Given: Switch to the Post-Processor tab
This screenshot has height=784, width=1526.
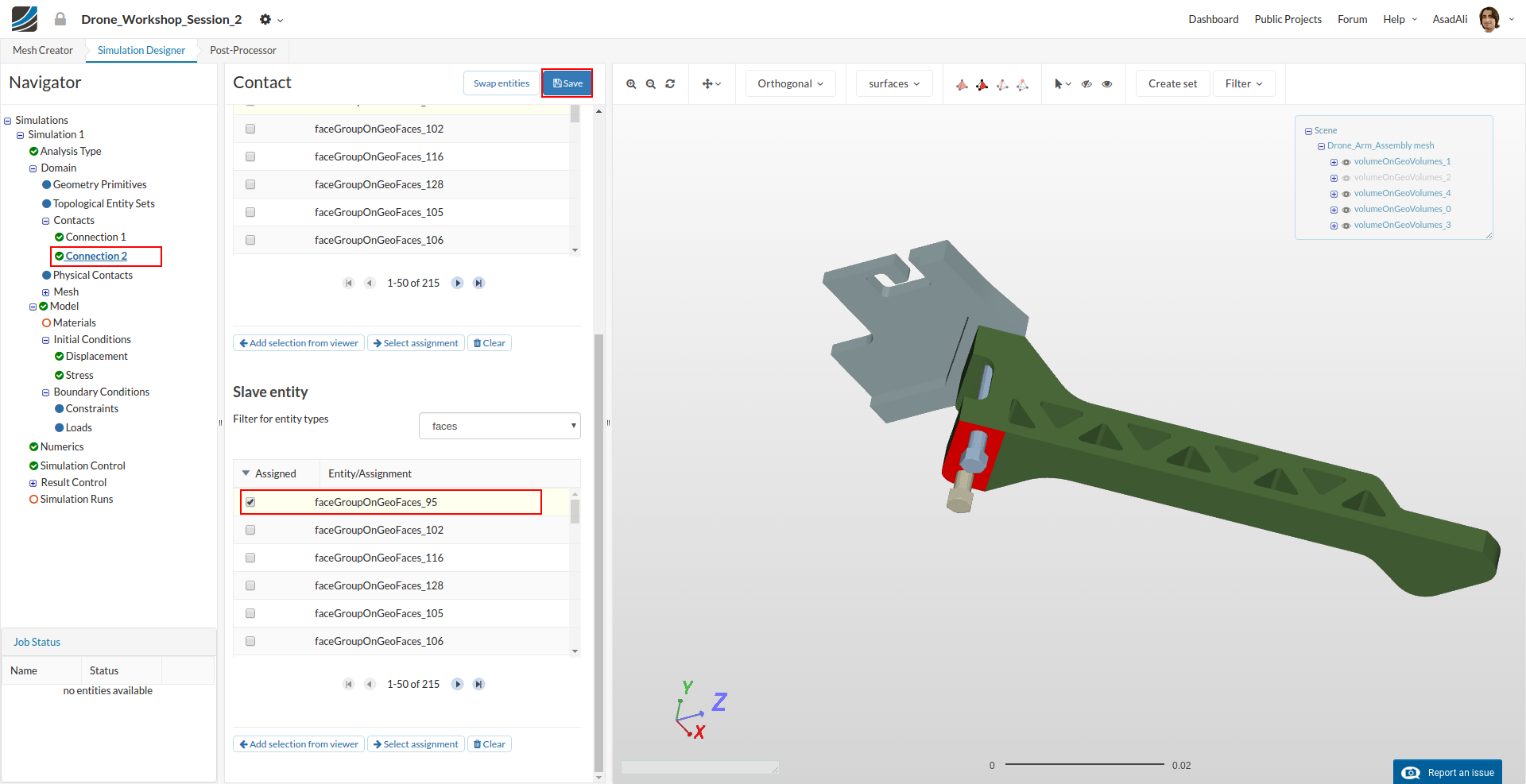Looking at the screenshot, I should (243, 50).
